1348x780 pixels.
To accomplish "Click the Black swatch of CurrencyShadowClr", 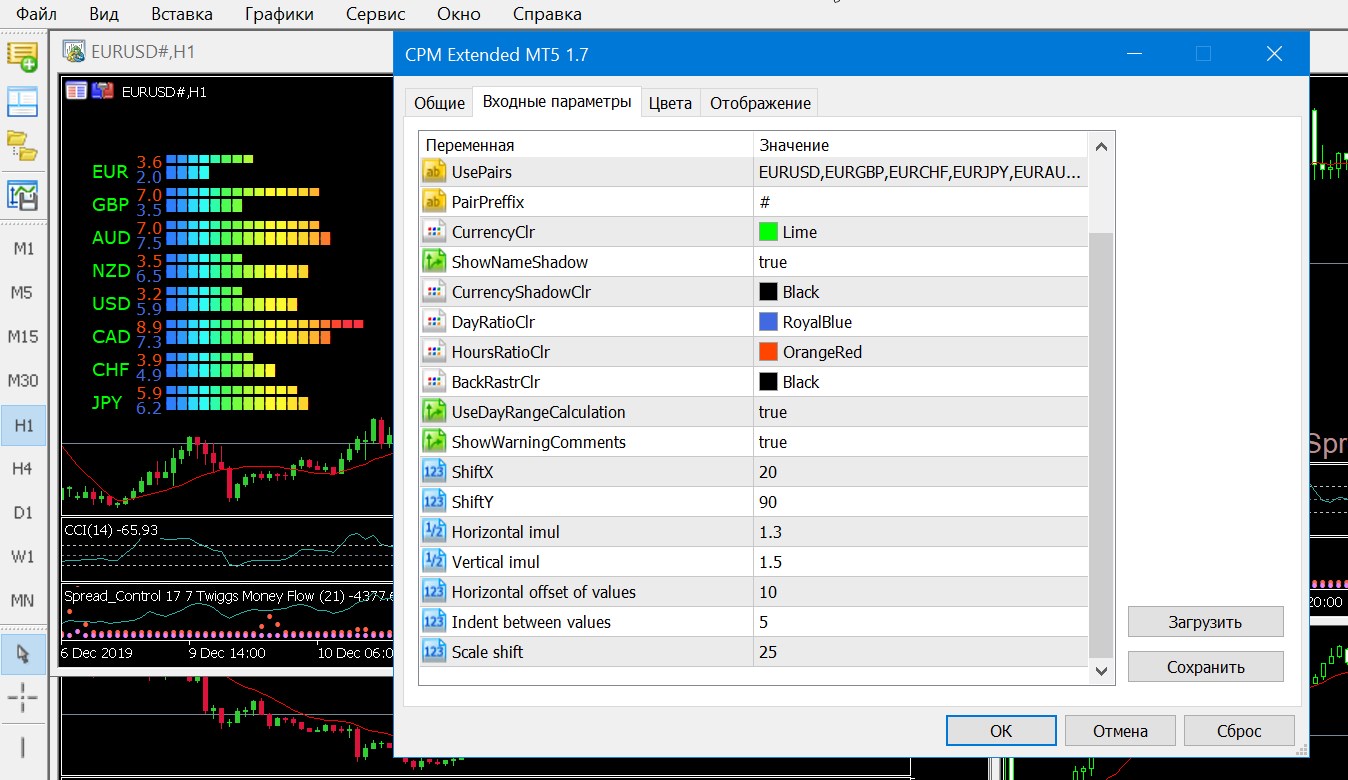I will (x=768, y=292).
